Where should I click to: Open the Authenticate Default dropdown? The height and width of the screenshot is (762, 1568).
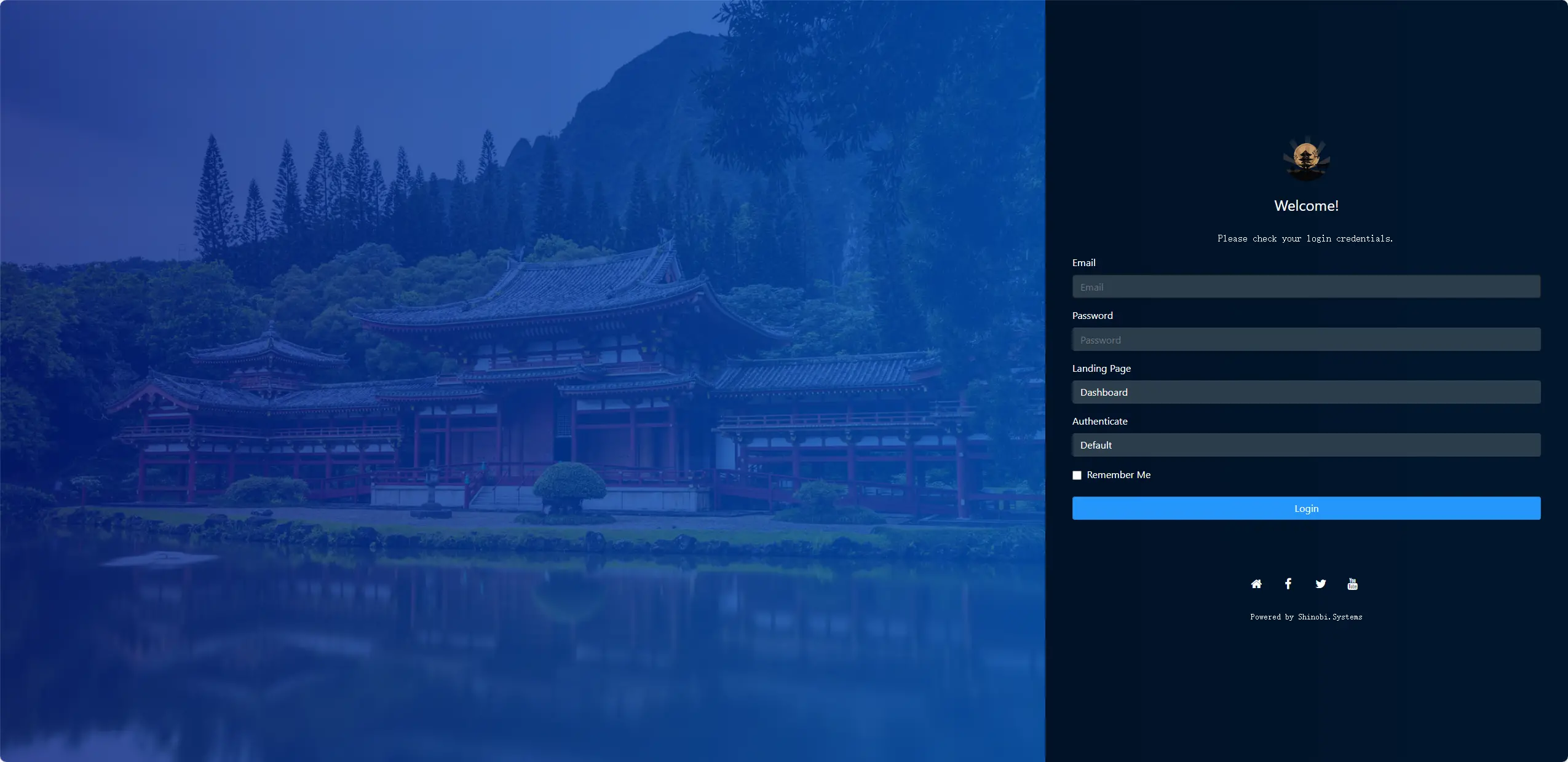(1306, 445)
